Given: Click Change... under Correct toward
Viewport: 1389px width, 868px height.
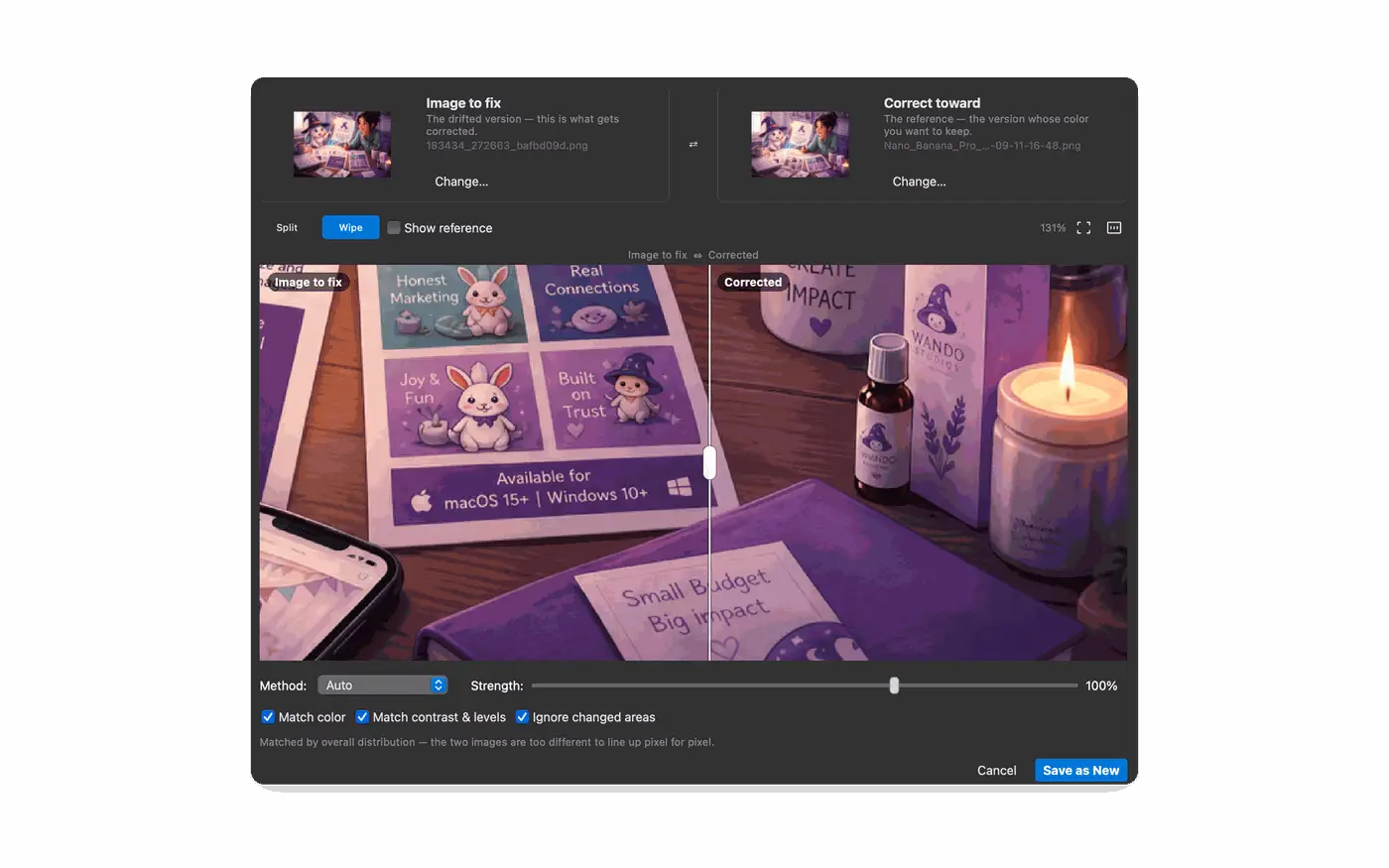Looking at the screenshot, I should click(x=919, y=182).
